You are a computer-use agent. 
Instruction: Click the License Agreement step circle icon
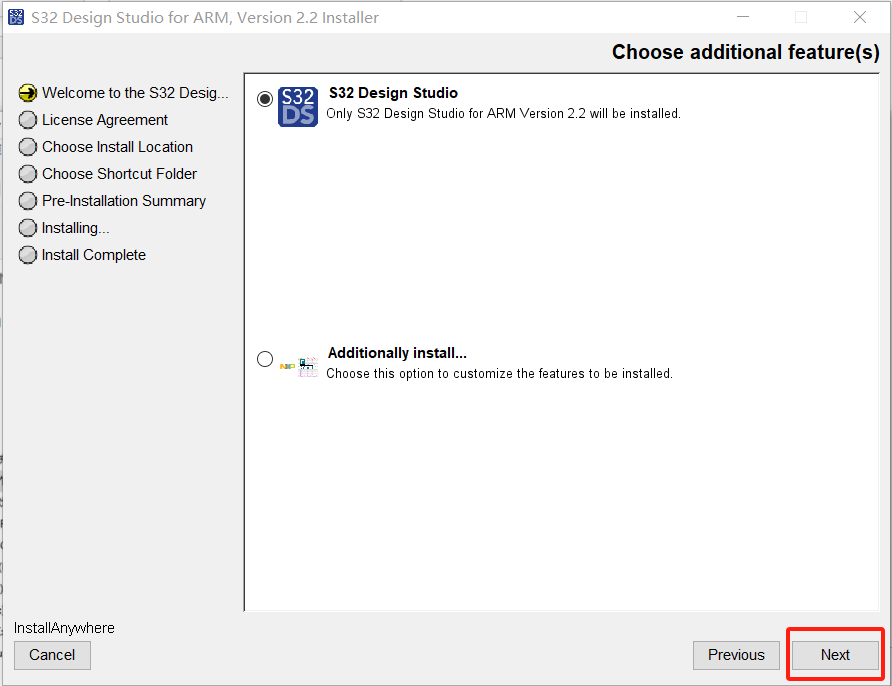(x=27, y=120)
